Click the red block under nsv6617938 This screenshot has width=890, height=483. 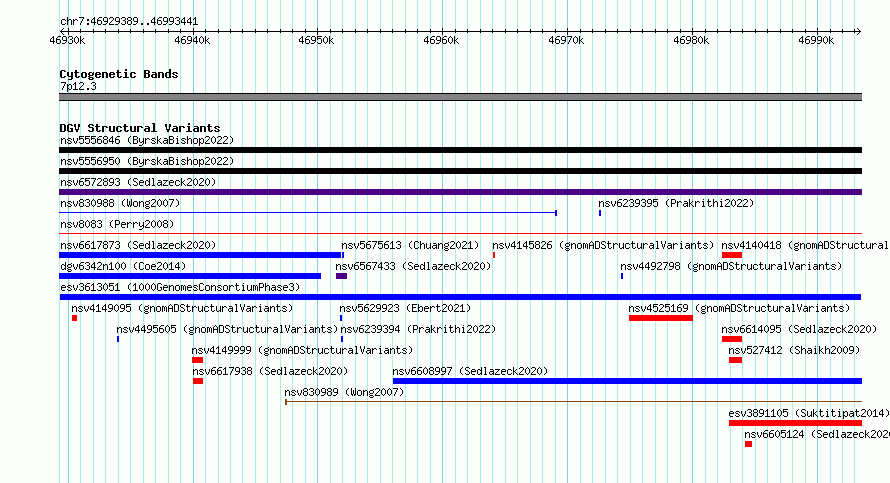coord(198,381)
